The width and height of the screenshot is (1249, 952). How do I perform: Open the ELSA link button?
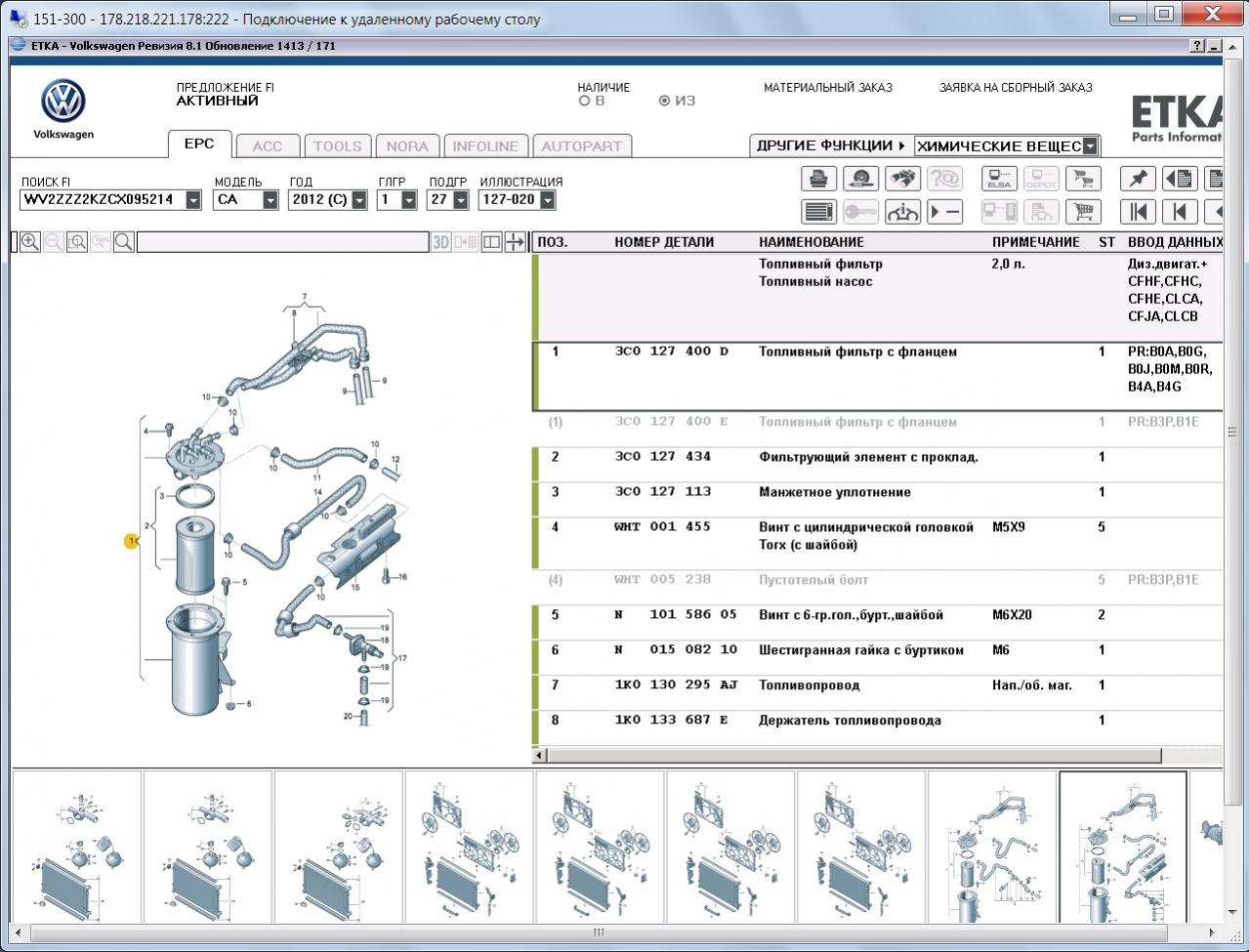point(999,179)
